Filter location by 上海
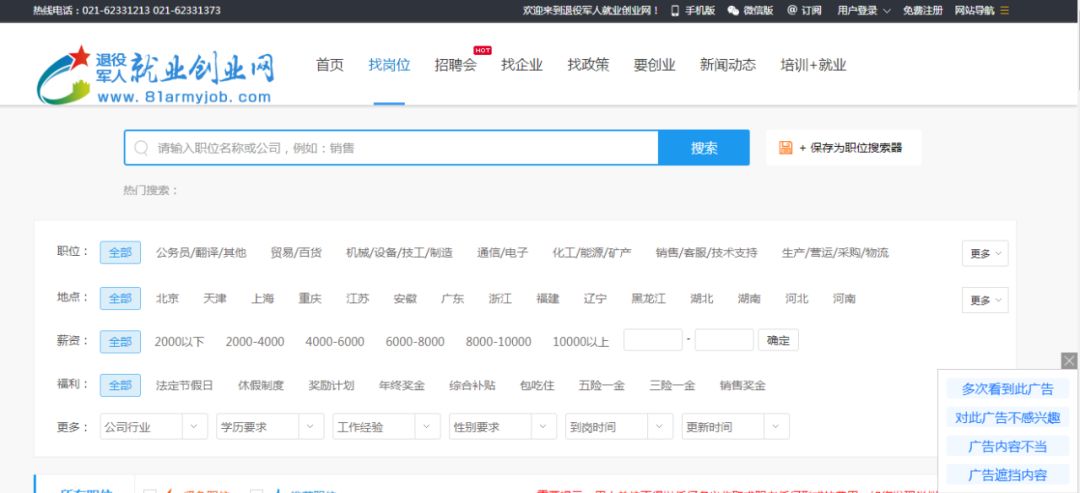The width and height of the screenshot is (1080, 493). (262, 299)
